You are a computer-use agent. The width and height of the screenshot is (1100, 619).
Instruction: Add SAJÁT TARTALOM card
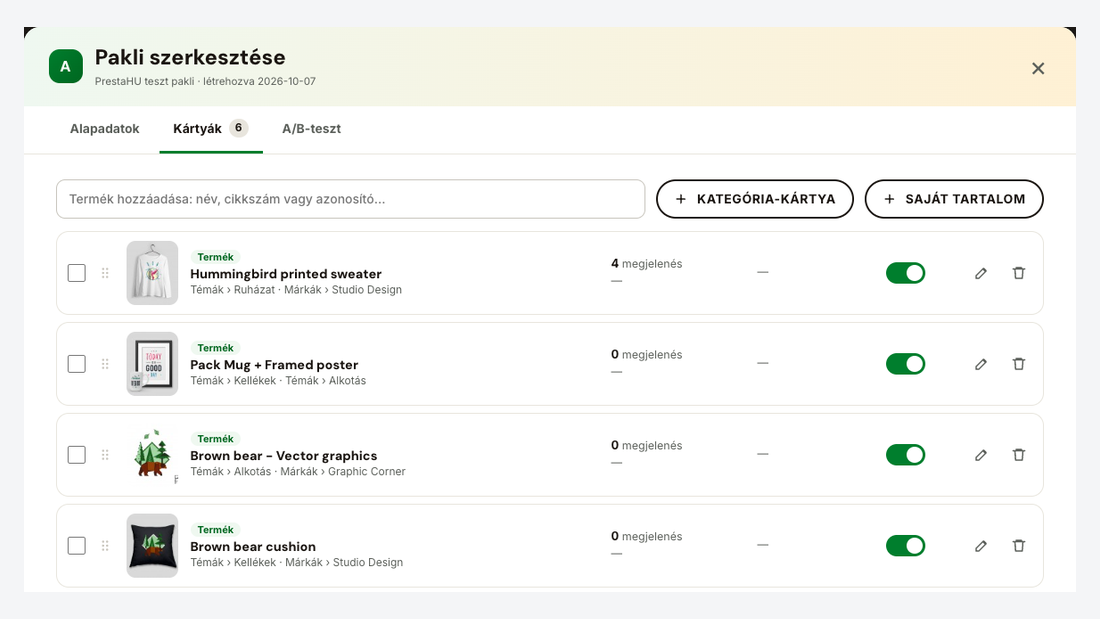954,199
